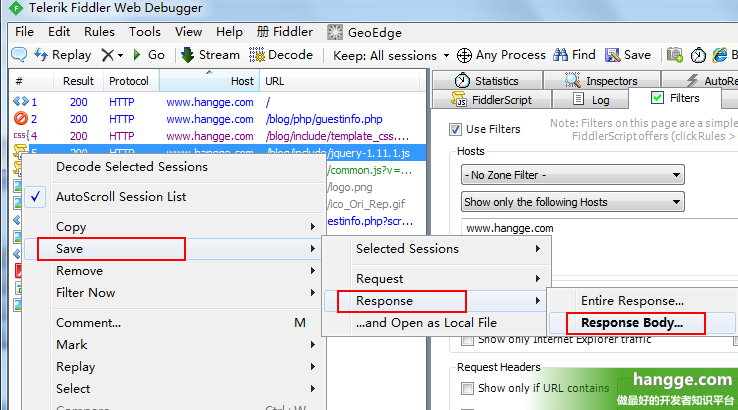Switch to the Inspectors tab

[602, 80]
